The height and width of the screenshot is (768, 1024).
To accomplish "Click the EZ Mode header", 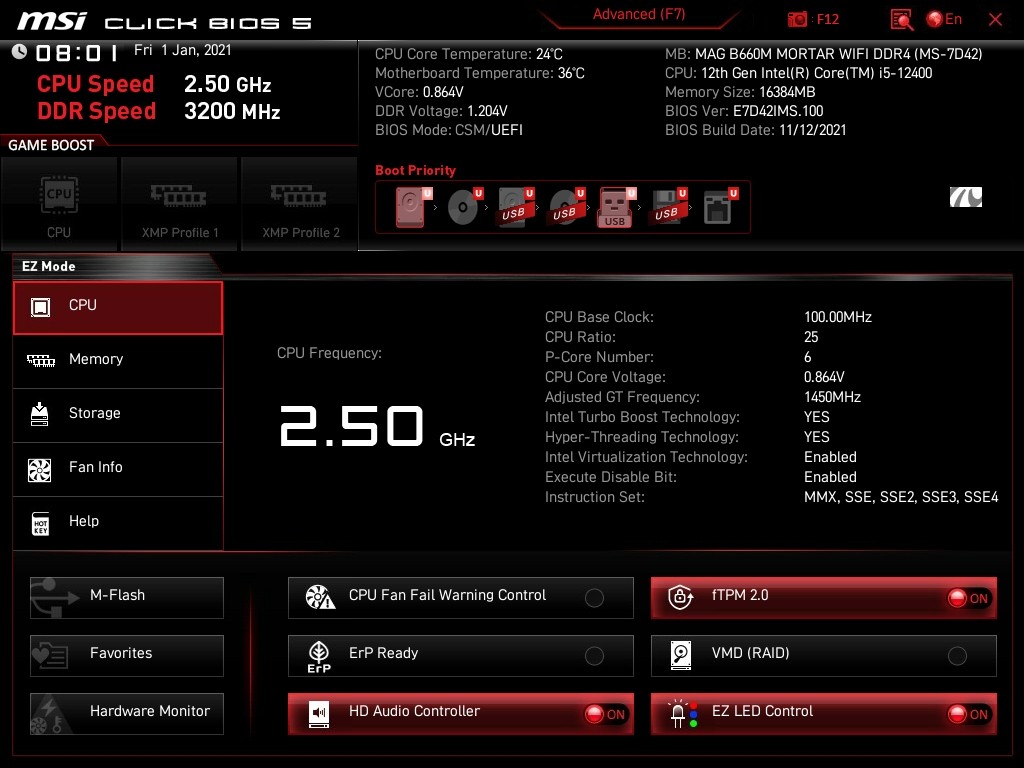I will 49,266.
